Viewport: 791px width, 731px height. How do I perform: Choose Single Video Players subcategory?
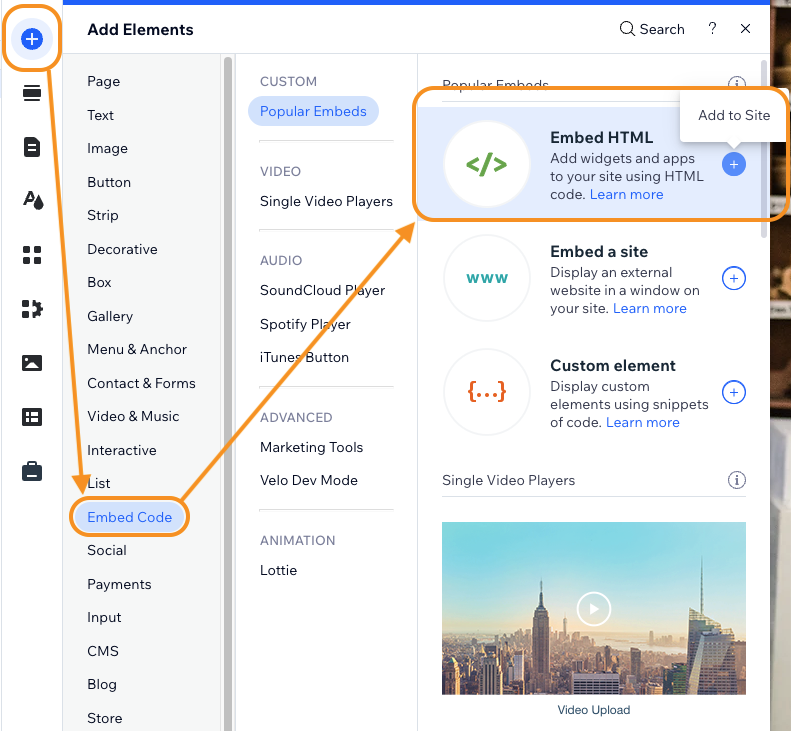(326, 201)
